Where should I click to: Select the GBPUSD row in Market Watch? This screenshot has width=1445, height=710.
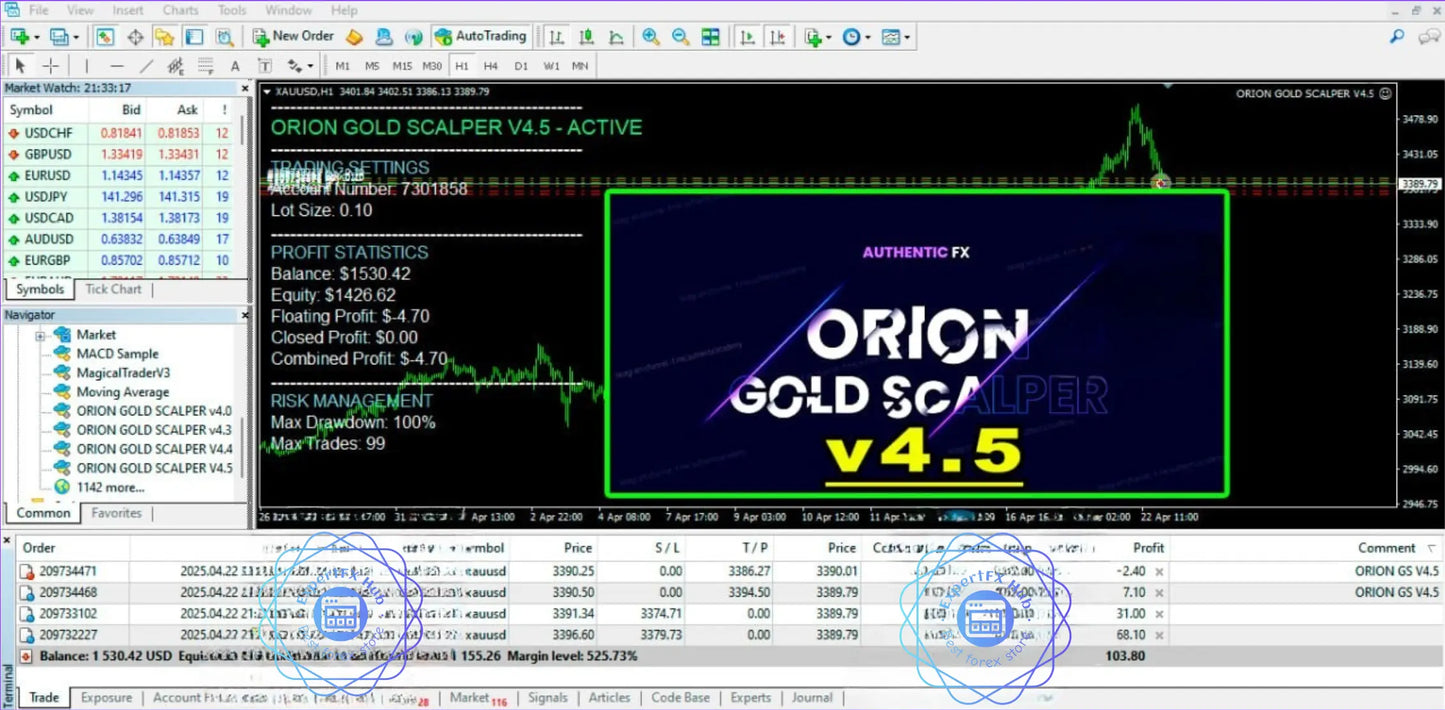[x=120, y=155]
